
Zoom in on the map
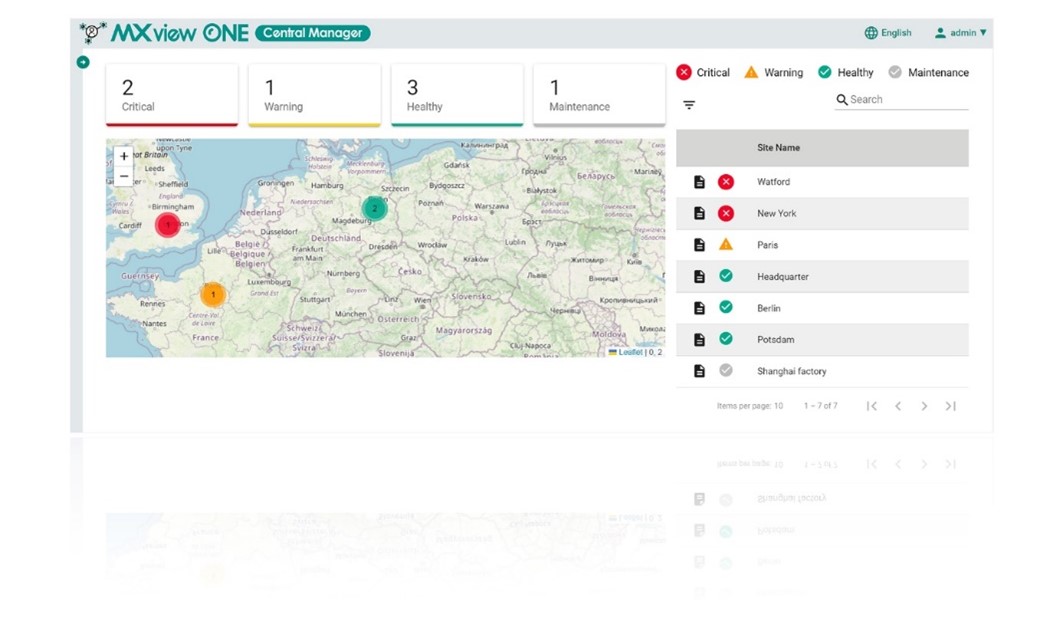pos(123,156)
